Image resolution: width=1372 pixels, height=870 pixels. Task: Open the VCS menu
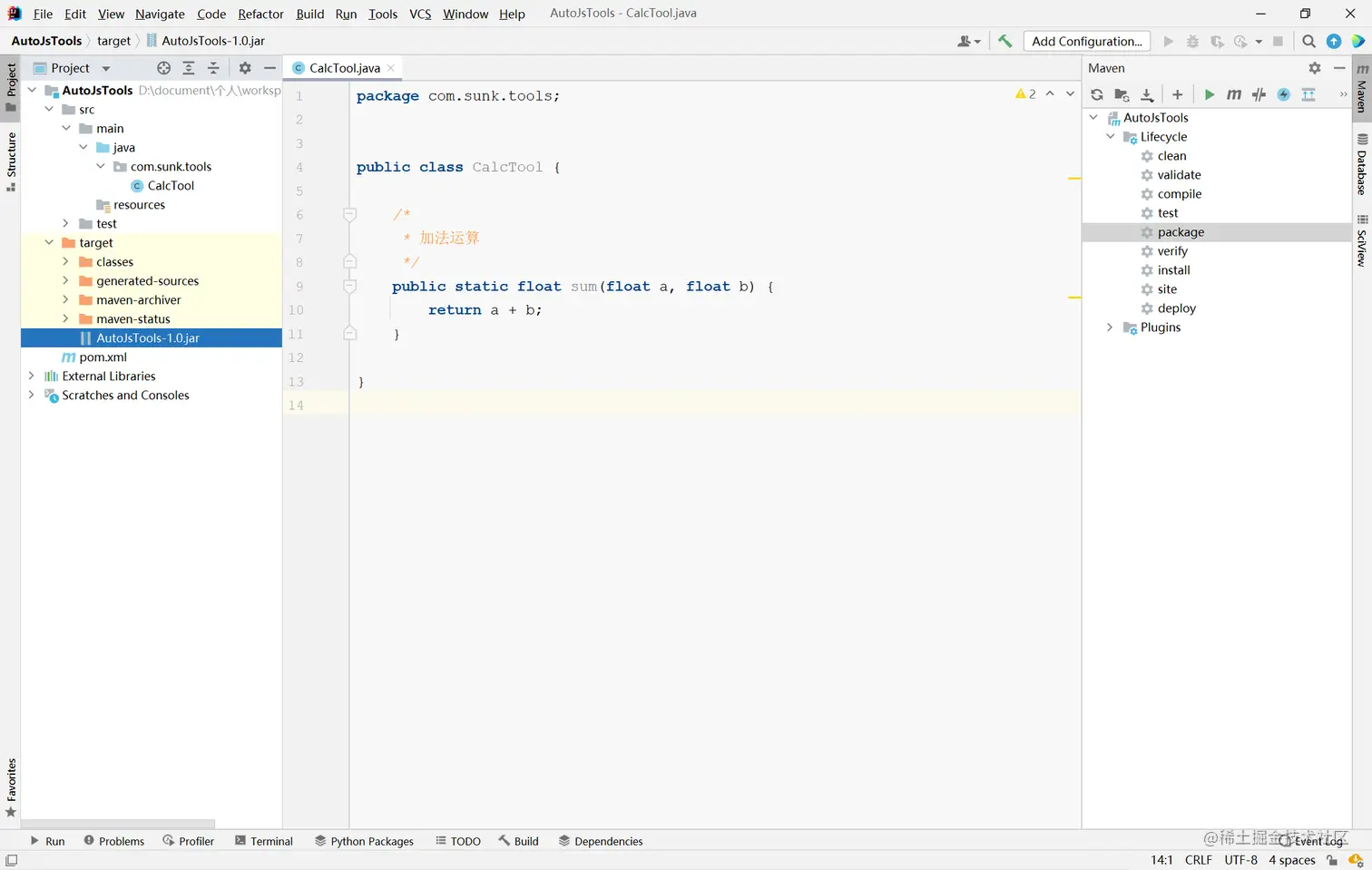420,14
